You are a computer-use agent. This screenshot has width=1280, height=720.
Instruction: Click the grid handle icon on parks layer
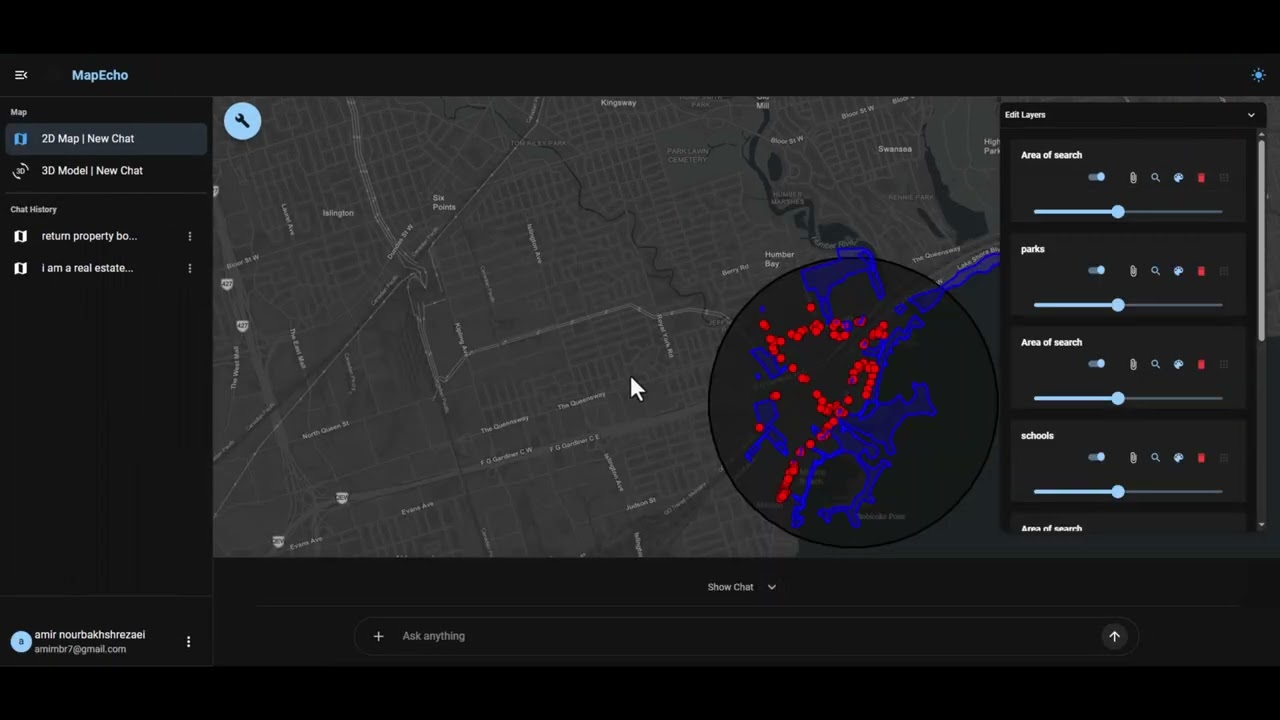(1224, 271)
